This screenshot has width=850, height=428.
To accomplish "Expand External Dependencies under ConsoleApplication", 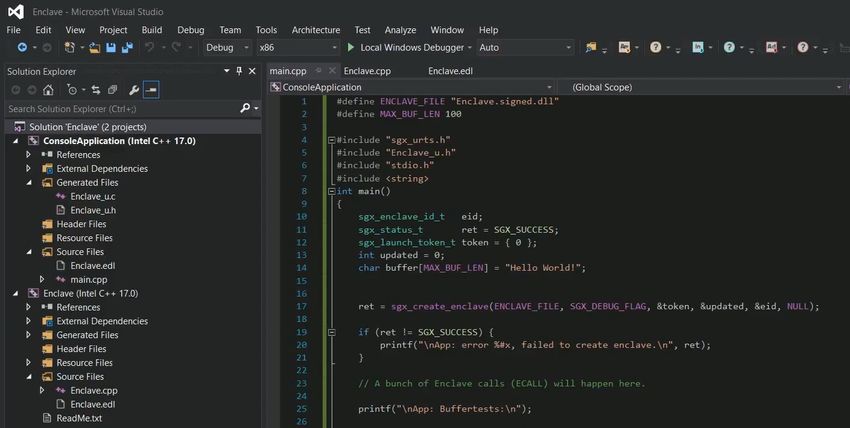I will (x=29, y=168).
